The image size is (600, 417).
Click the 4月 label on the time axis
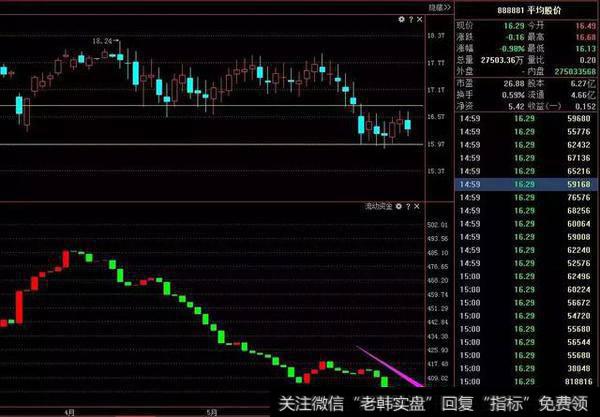coord(69,412)
